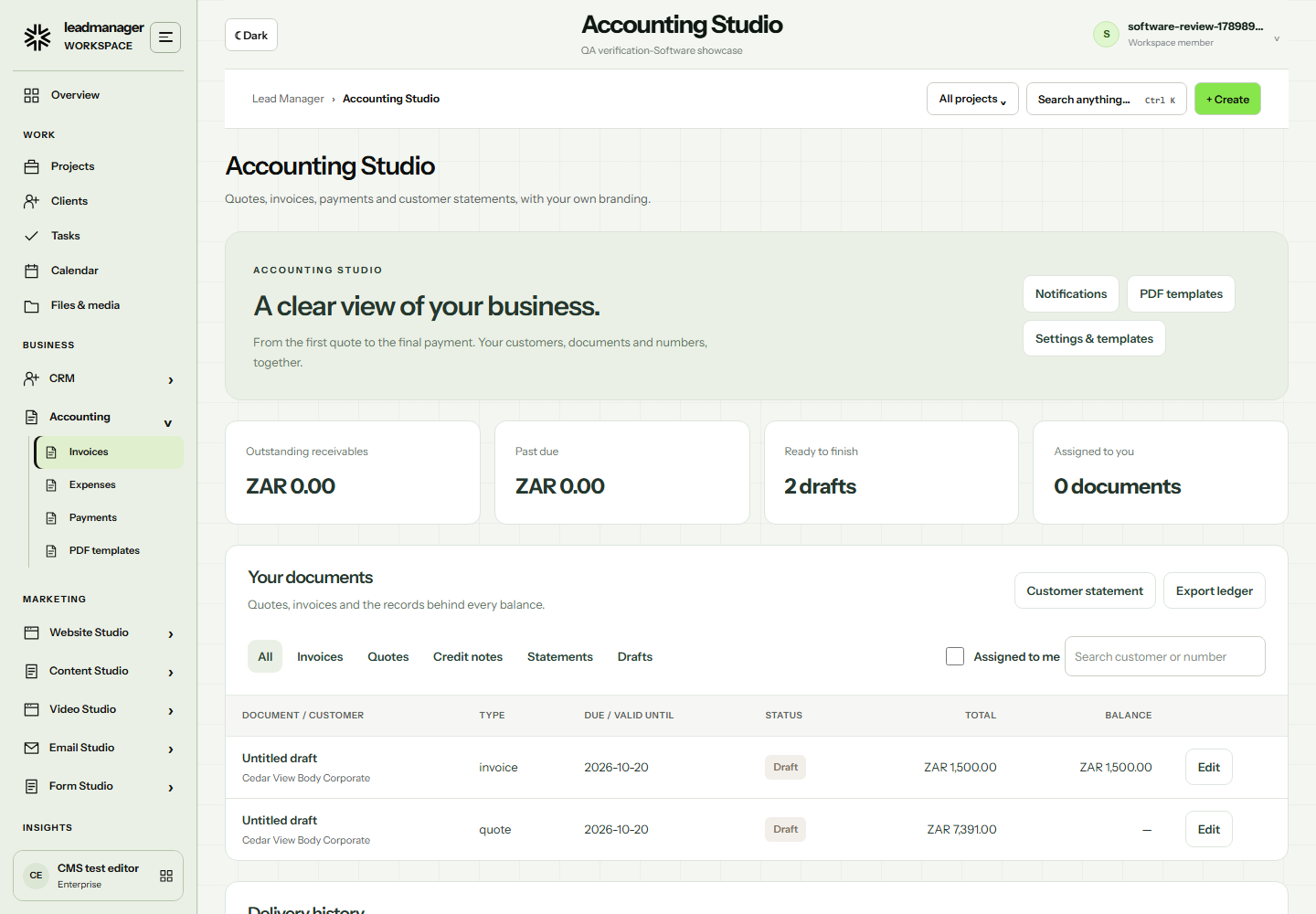
Task: Click the Content Studio page icon
Action: pyautogui.click(x=32, y=671)
